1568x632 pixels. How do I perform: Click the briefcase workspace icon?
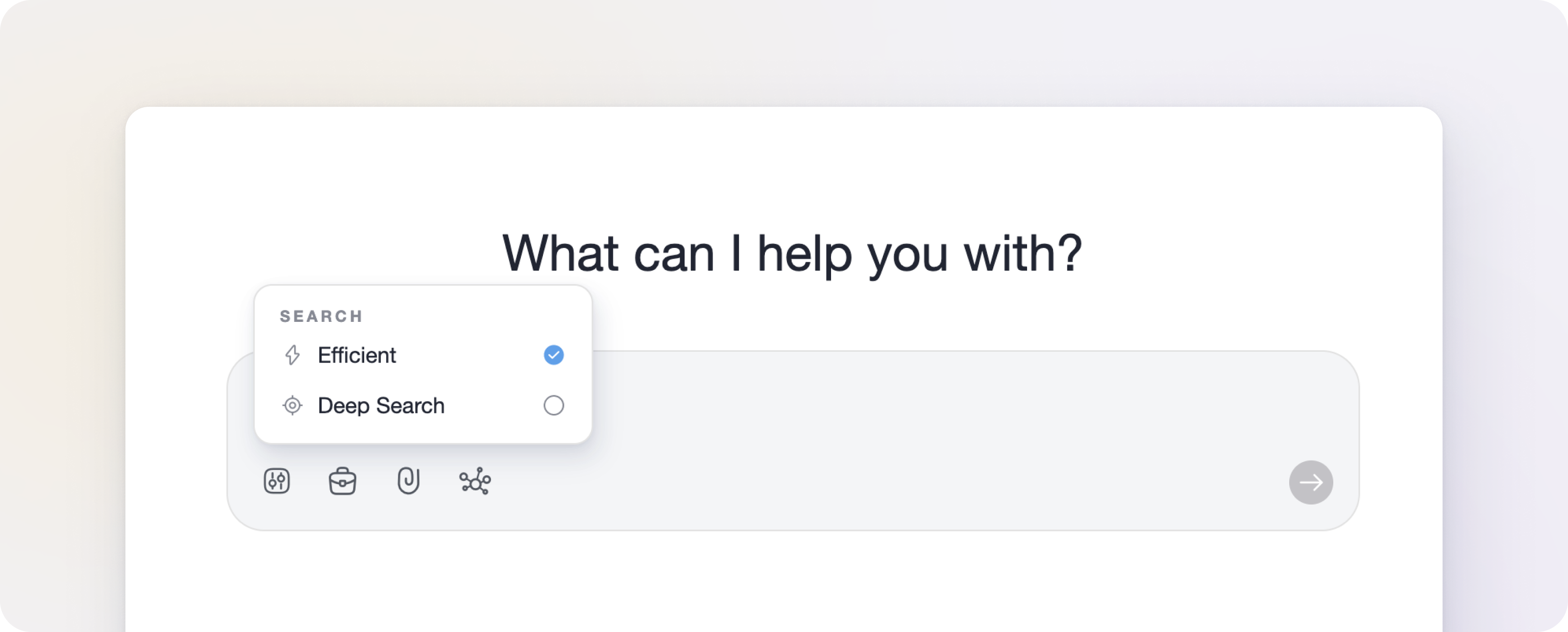click(x=343, y=481)
